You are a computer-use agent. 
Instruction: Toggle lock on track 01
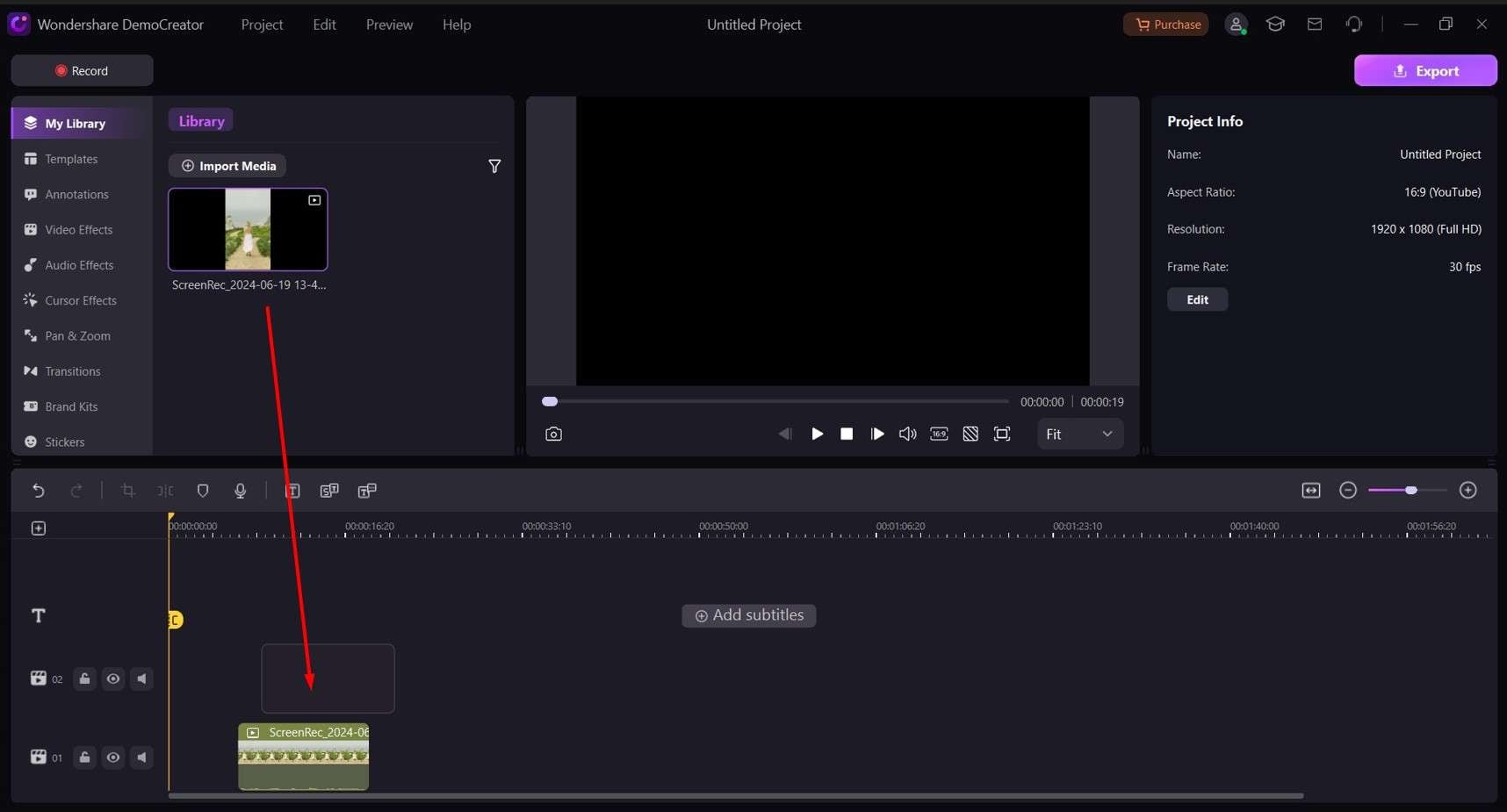point(84,757)
